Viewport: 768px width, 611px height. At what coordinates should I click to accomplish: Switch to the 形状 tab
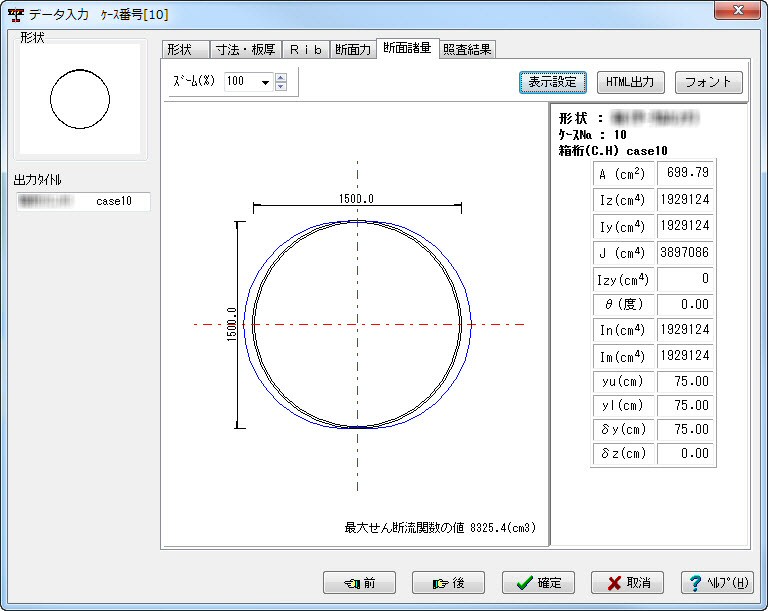(186, 49)
